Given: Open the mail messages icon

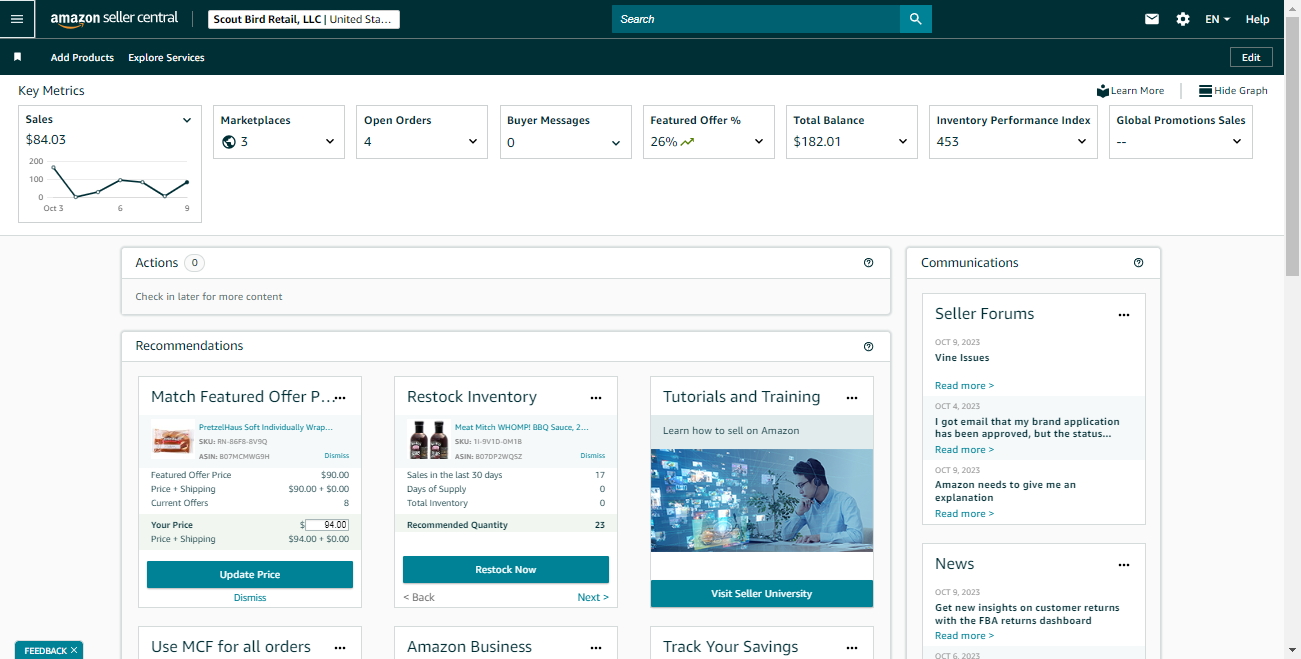Looking at the screenshot, I should click(x=1152, y=19).
